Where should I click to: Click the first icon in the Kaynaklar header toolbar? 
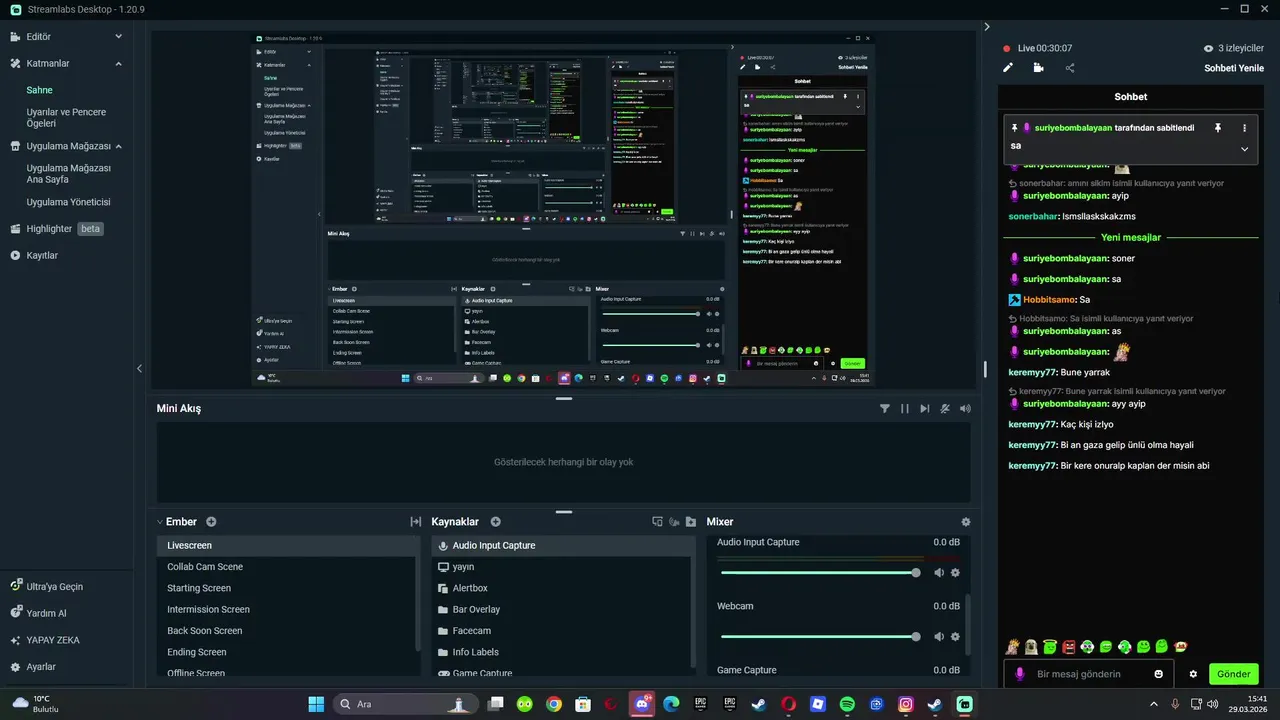coord(657,522)
